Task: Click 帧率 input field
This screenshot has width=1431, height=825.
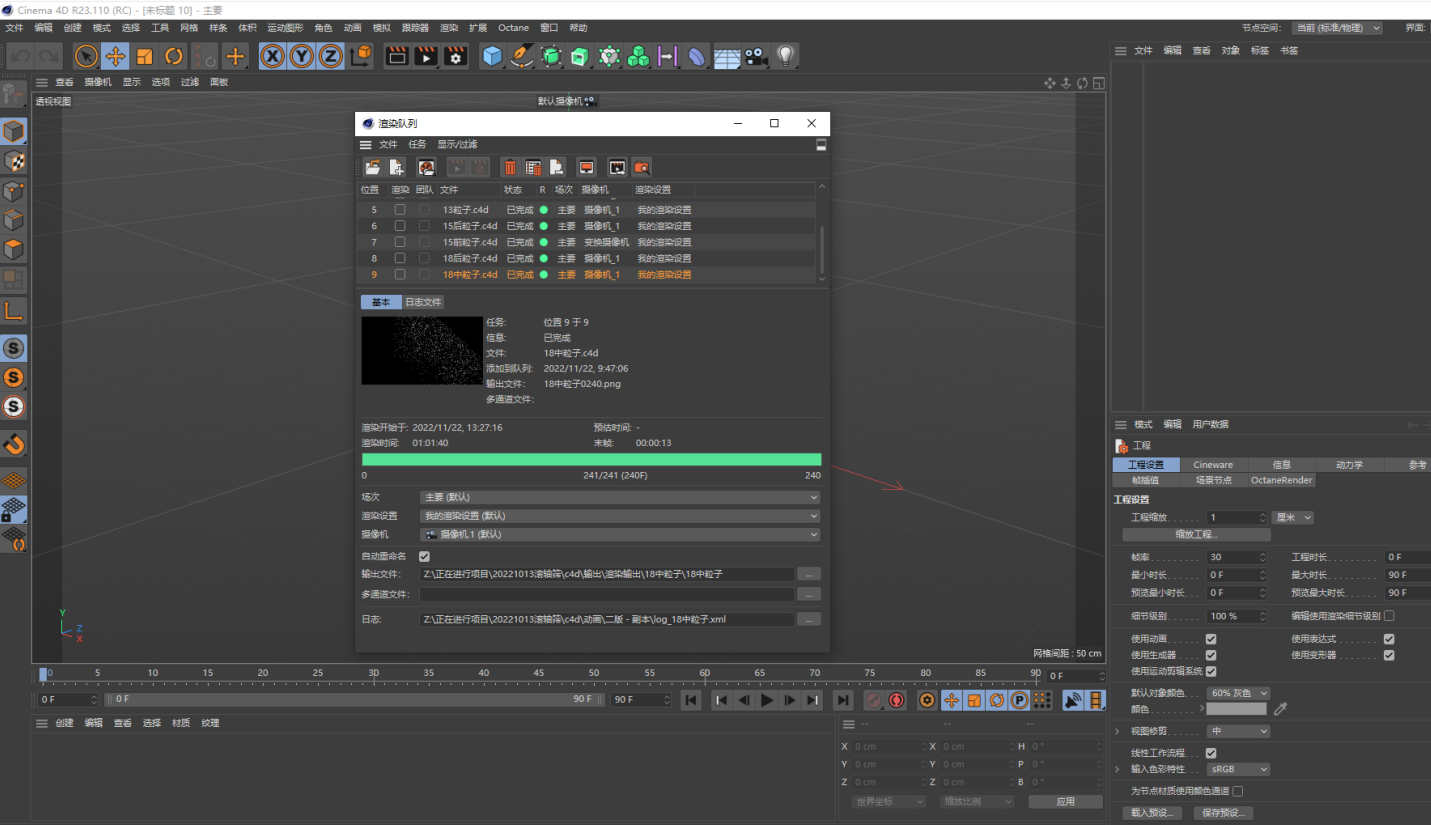Action: coord(1237,557)
